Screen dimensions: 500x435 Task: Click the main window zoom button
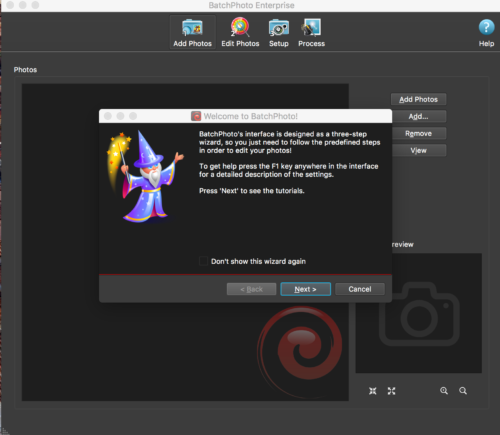(x=35, y=5)
